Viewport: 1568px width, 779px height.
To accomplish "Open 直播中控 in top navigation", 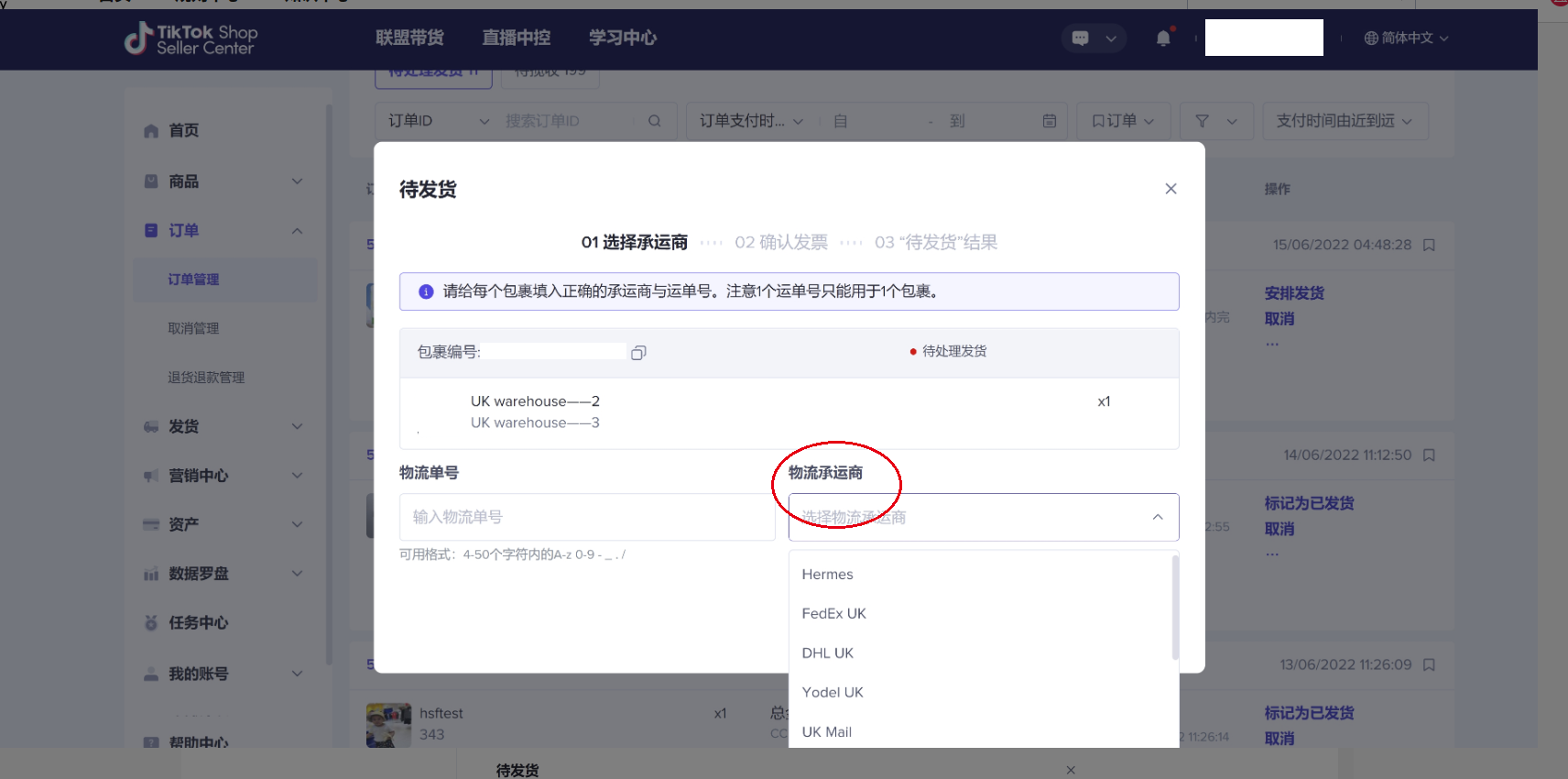I will [517, 38].
